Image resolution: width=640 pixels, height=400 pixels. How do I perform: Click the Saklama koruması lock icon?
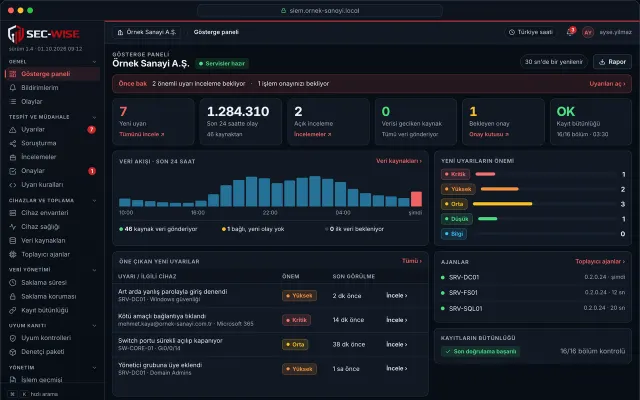click(x=13, y=296)
